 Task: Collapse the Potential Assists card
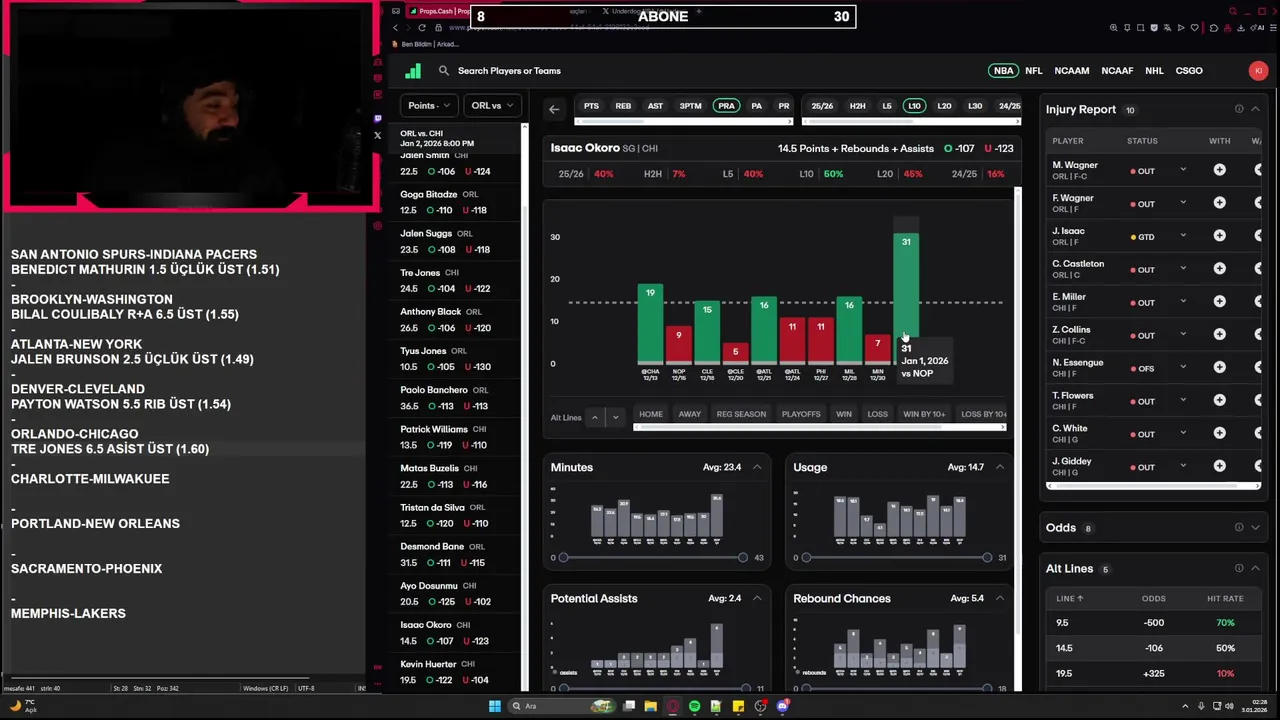757,598
